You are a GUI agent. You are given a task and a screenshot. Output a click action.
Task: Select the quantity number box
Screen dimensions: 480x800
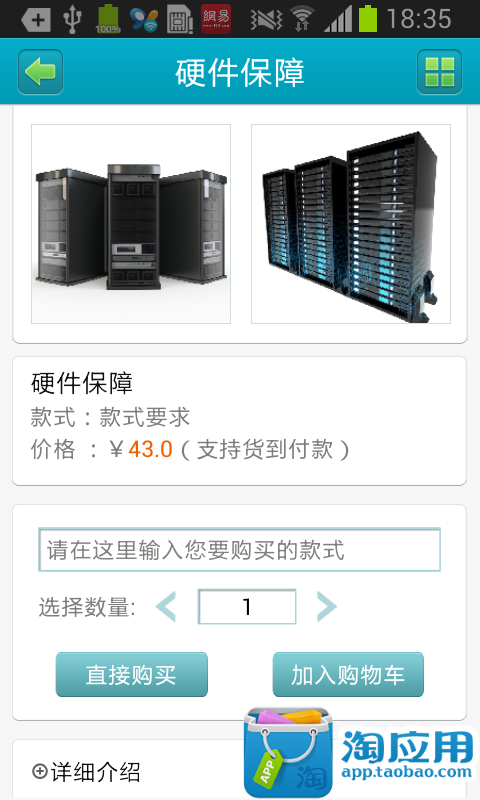(x=247, y=607)
